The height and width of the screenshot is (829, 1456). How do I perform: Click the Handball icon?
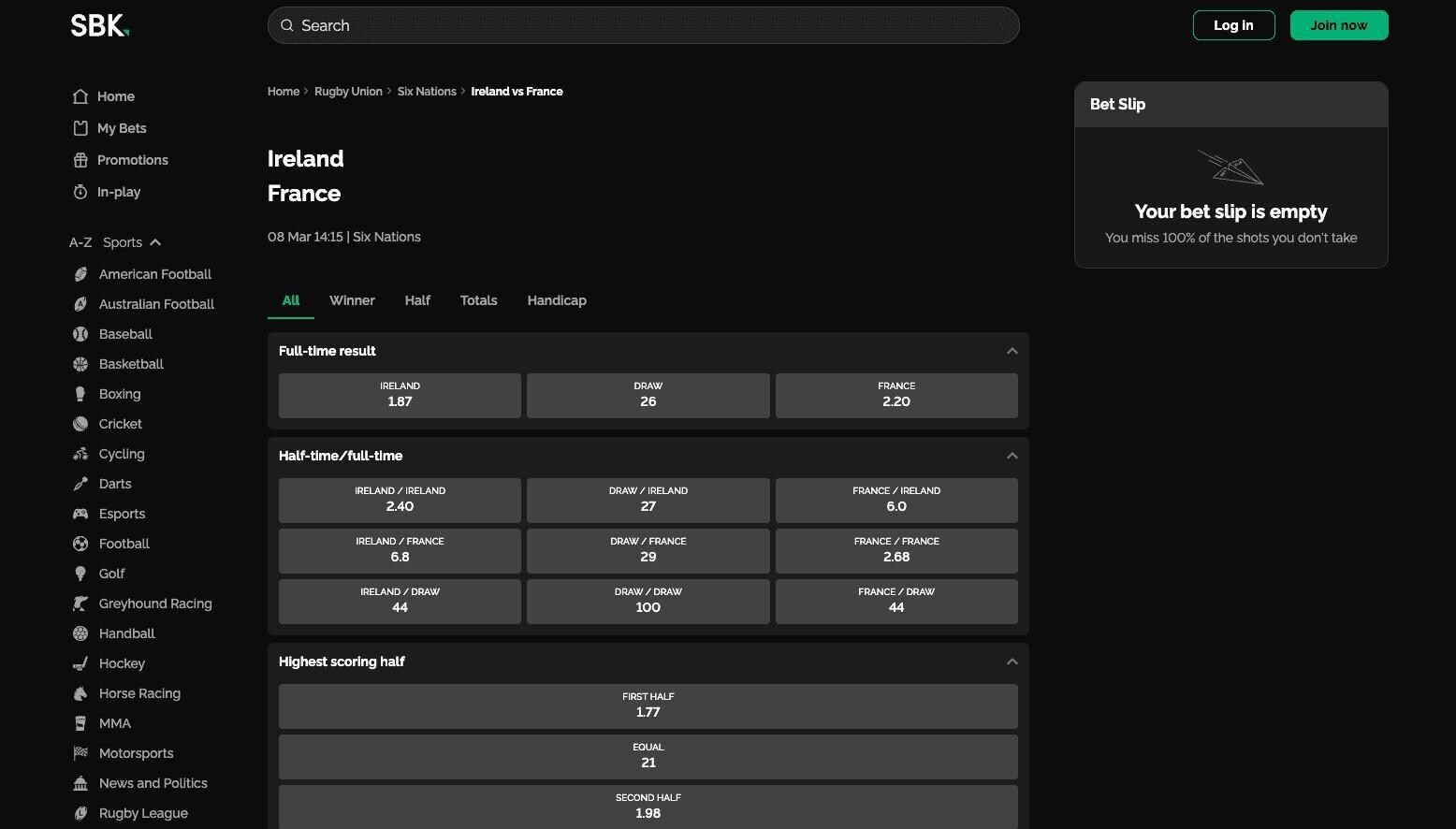(x=80, y=633)
